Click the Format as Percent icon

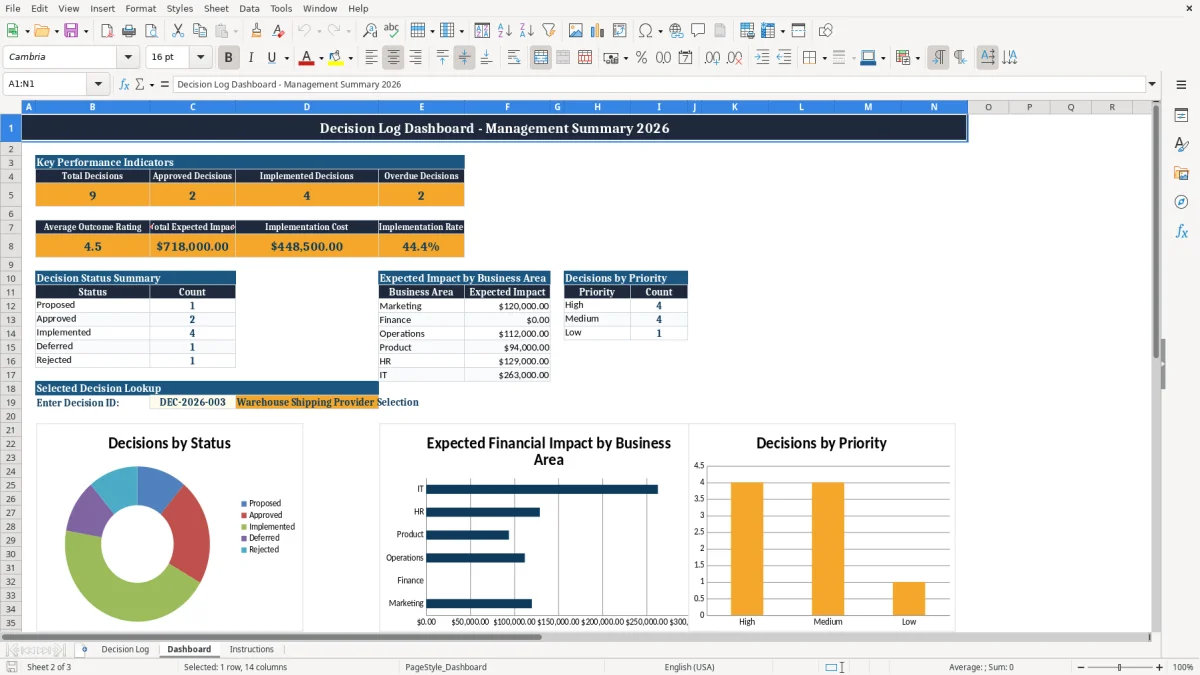pyautogui.click(x=641, y=58)
